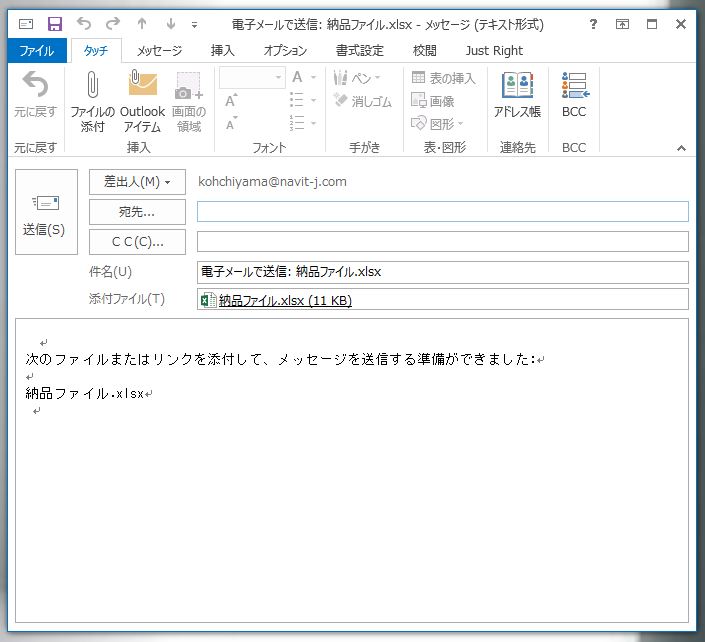Click 画面の領域 screenshot button
Image resolution: width=705 pixels, height=642 pixels.
tap(189, 102)
